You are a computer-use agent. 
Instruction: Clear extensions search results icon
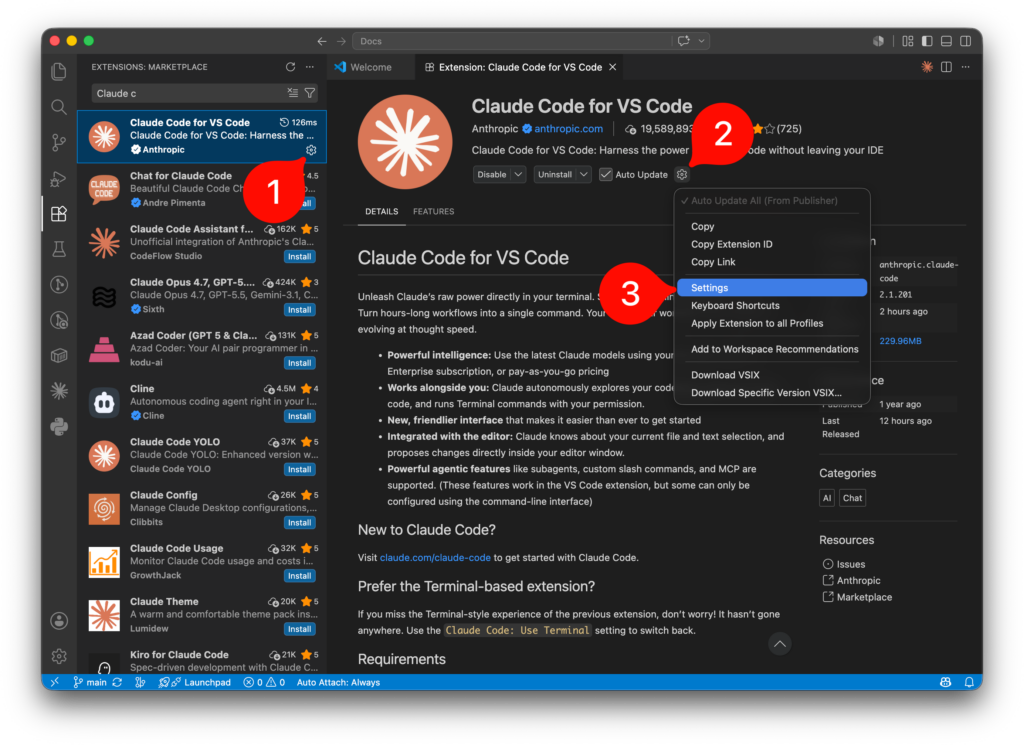pyautogui.click(x=293, y=93)
